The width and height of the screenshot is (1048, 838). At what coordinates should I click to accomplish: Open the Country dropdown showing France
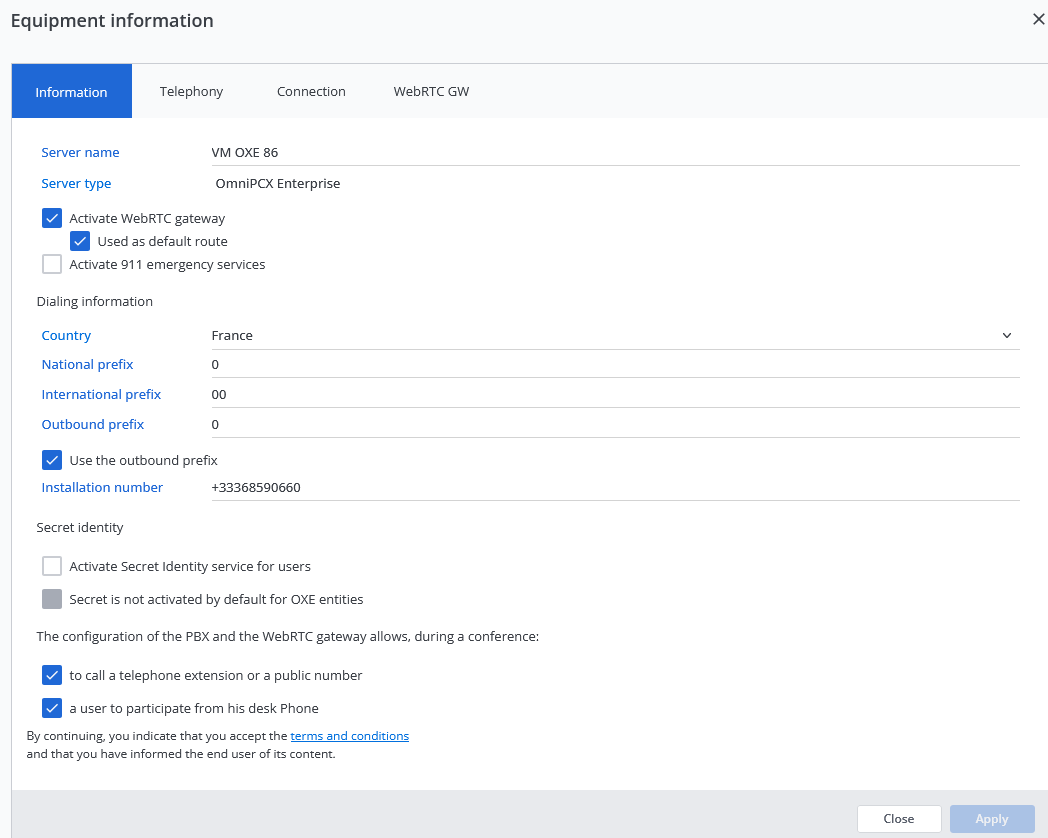click(615, 335)
